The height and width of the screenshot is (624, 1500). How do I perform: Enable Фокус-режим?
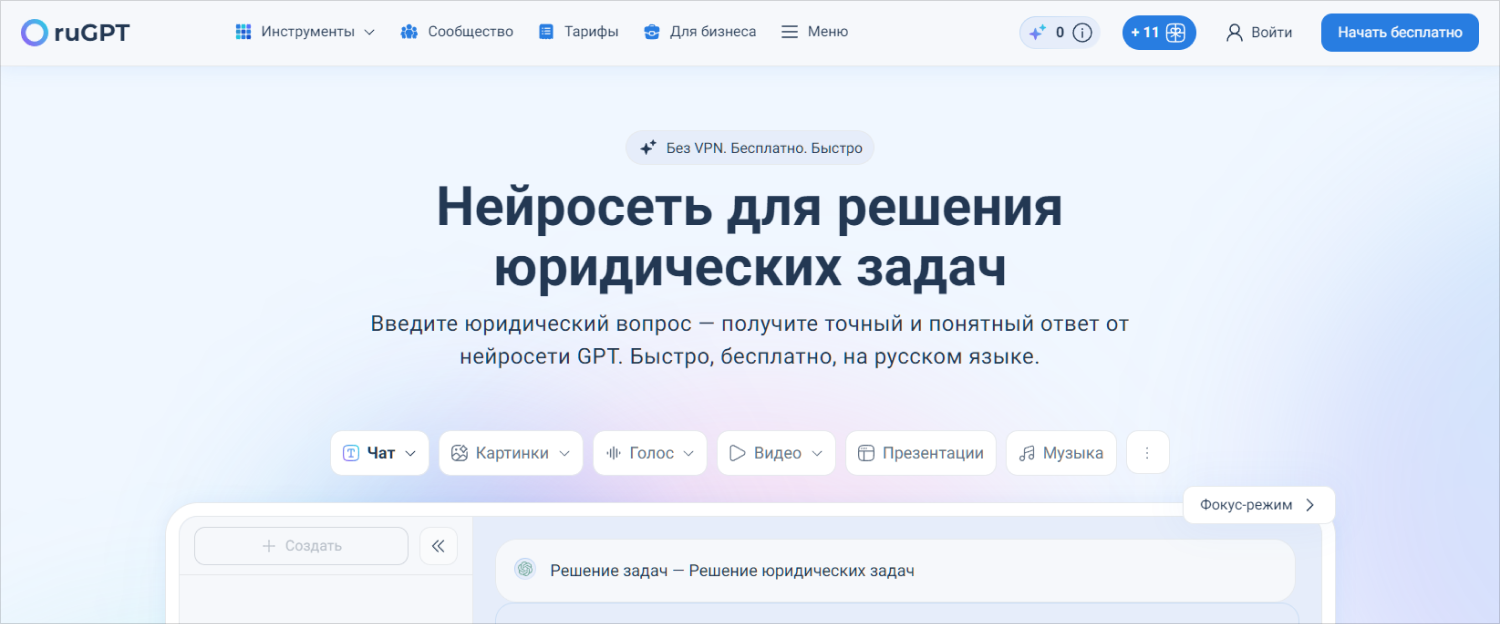[x=1258, y=505]
